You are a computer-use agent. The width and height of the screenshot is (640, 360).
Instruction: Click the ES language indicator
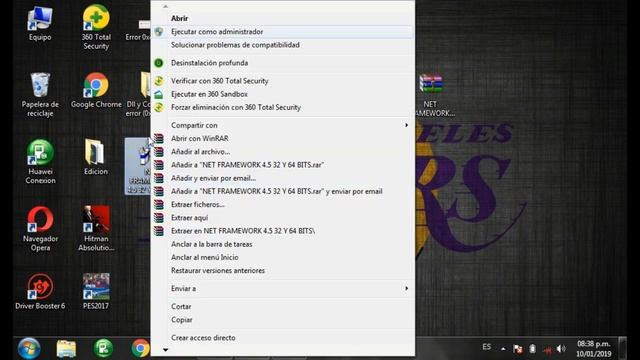click(x=487, y=347)
